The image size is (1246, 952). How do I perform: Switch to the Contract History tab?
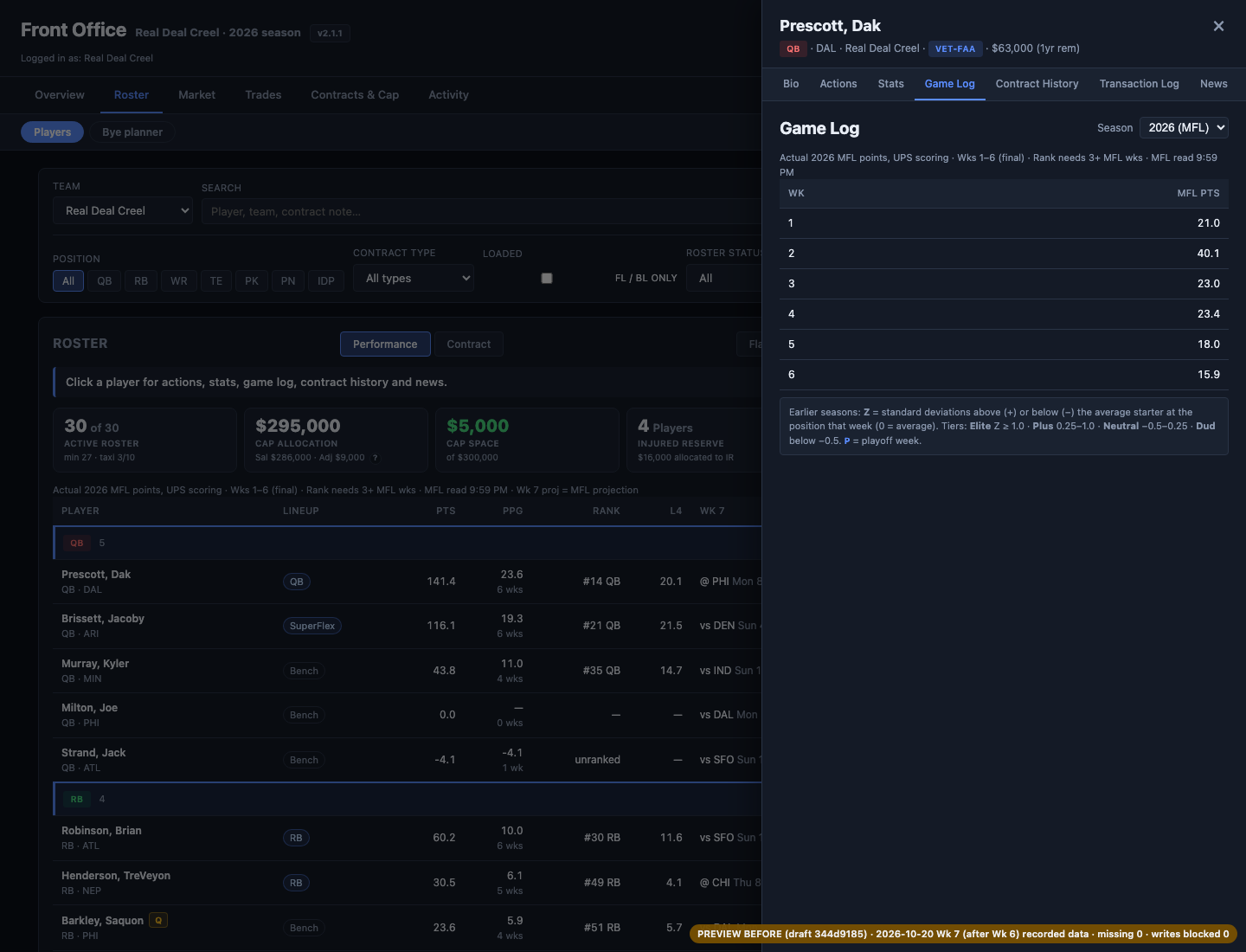tap(1037, 84)
